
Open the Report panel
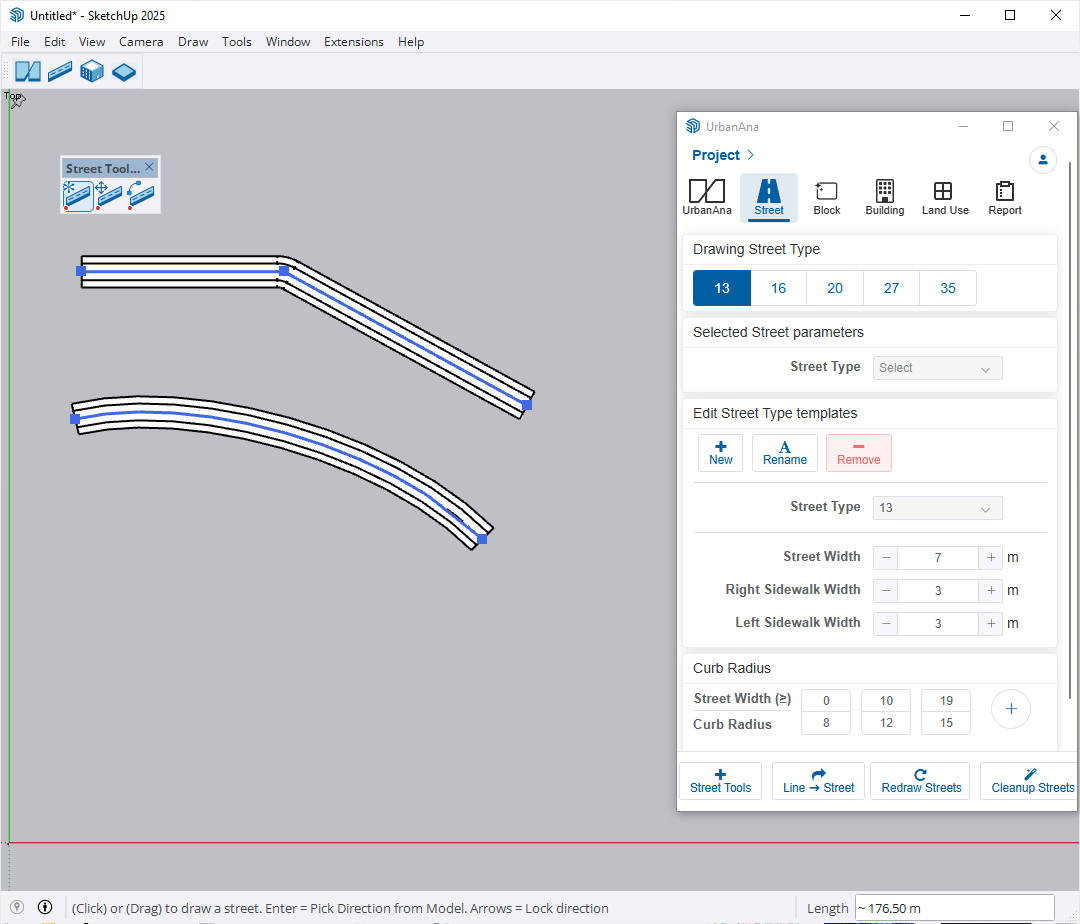click(1004, 197)
